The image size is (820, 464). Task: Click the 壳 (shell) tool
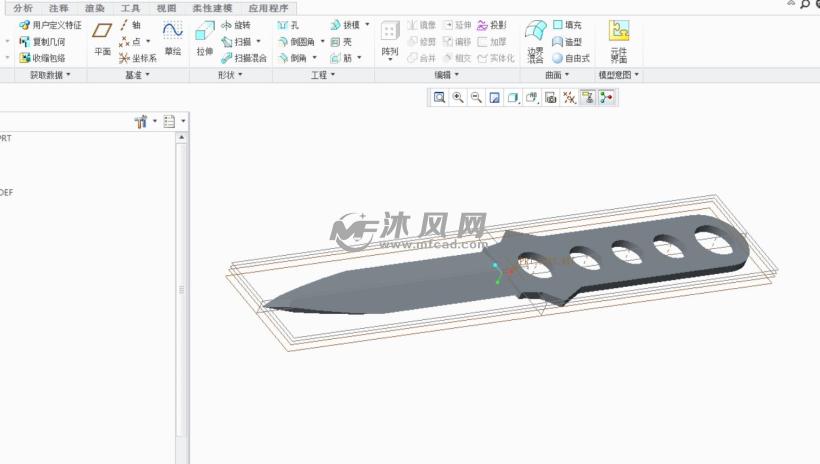(x=341, y=42)
